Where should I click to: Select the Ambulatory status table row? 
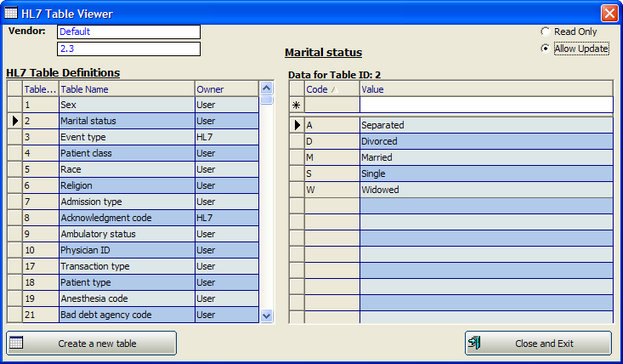pyautogui.click(x=133, y=234)
